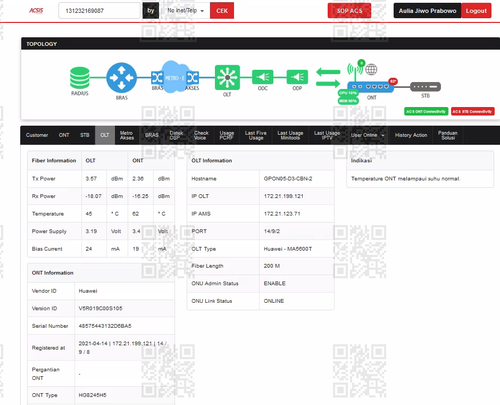Click the small BRAS switch icon left of Metro-E cloud
The image size is (500, 405).
[x=157, y=78]
